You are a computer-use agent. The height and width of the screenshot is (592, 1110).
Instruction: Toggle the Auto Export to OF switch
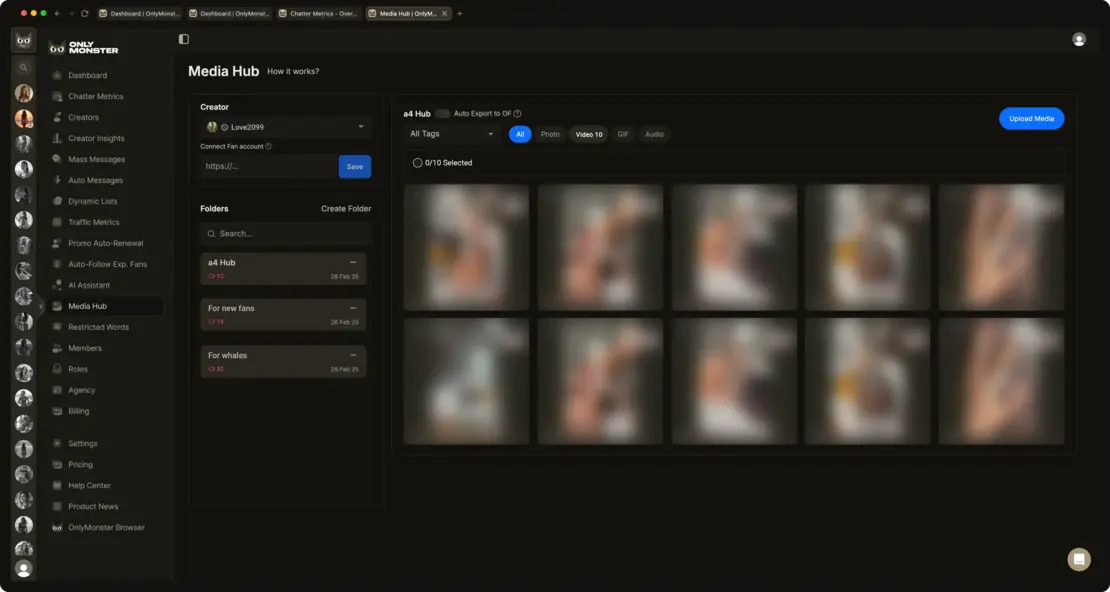442,113
